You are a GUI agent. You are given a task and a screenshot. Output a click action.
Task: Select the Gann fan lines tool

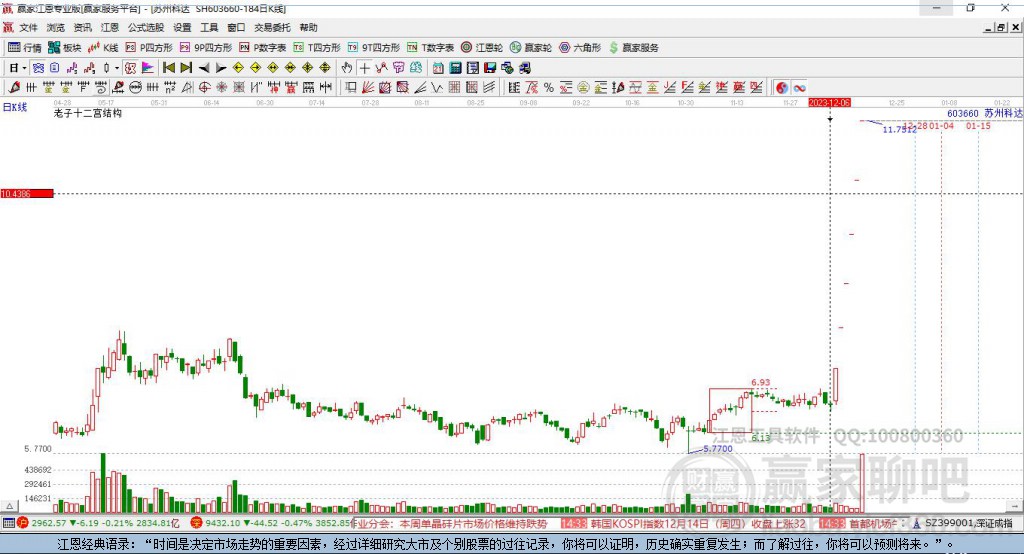coord(368,88)
